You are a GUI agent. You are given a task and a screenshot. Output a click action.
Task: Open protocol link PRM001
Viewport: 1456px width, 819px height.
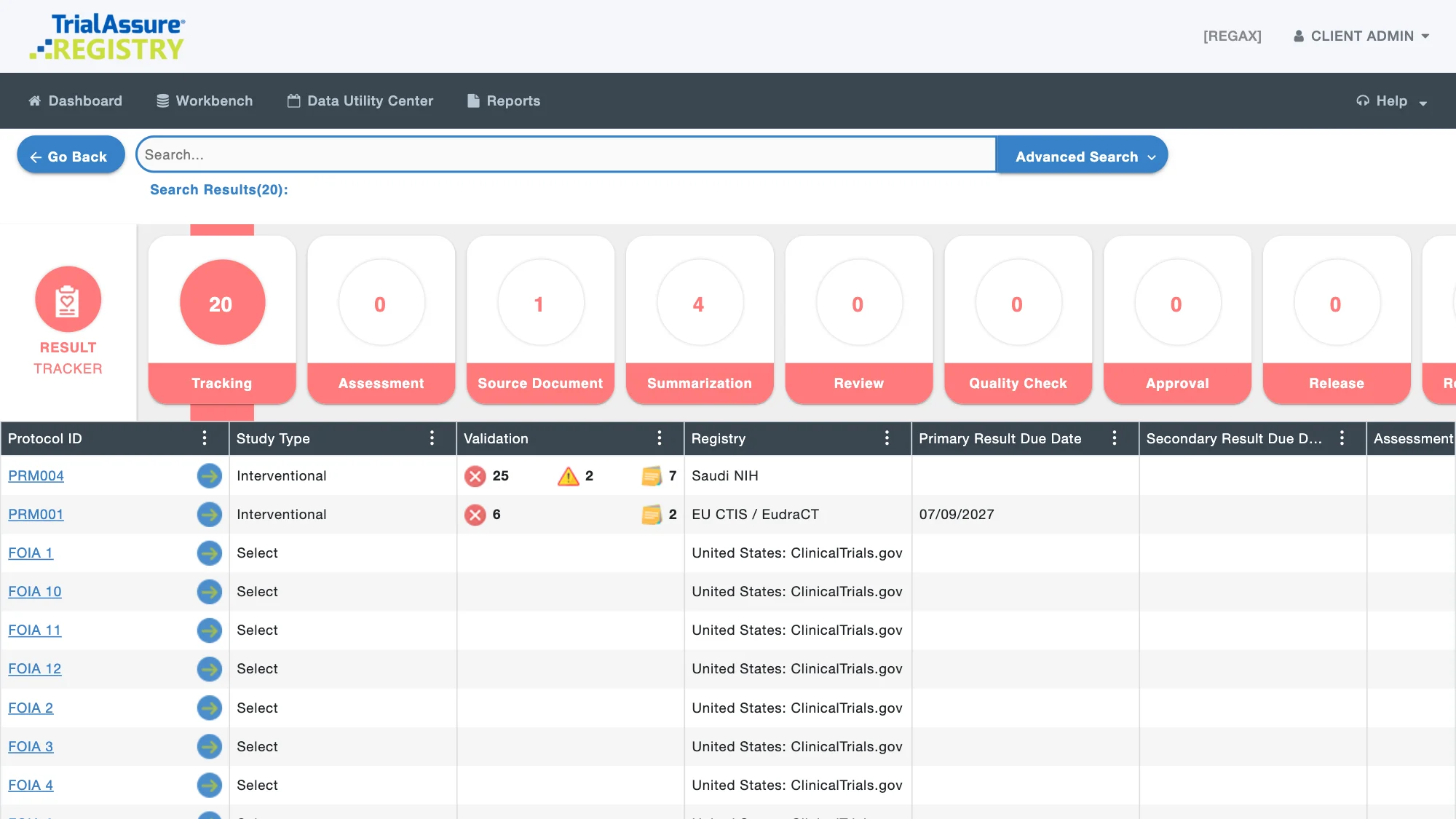point(36,515)
